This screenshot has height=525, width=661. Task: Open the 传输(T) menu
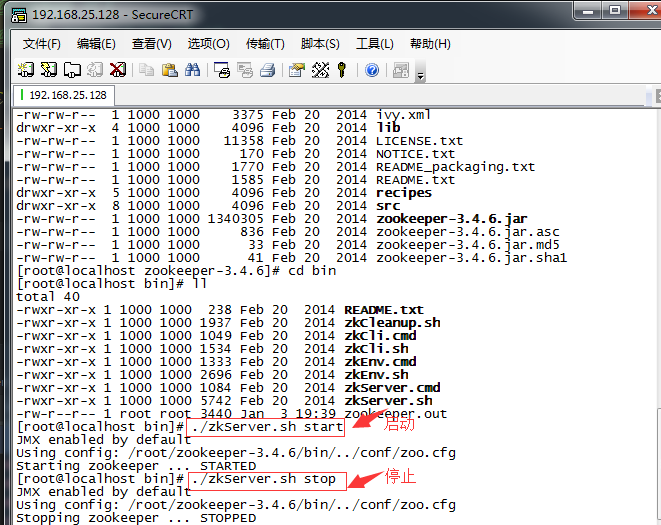pyautogui.click(x=265, y=43)
